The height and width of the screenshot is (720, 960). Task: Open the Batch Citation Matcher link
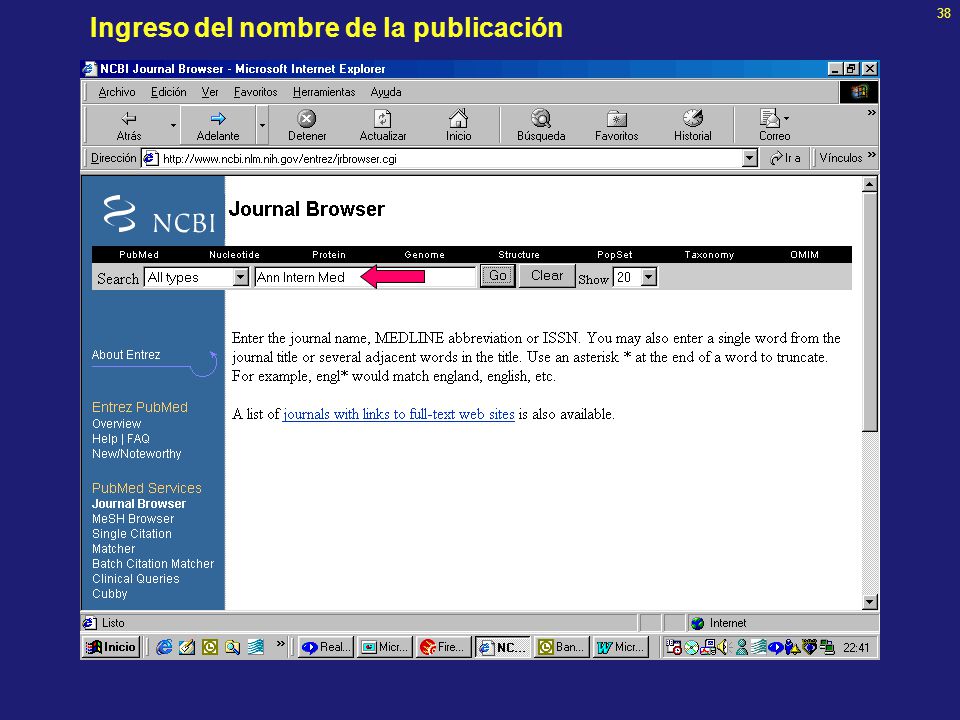tap(153, 564)
